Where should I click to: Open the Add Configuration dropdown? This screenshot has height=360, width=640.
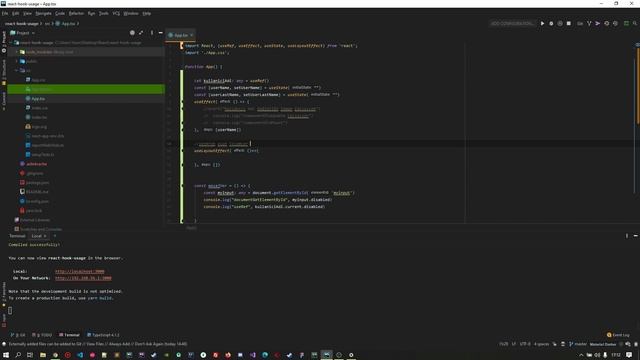point(512,24)
